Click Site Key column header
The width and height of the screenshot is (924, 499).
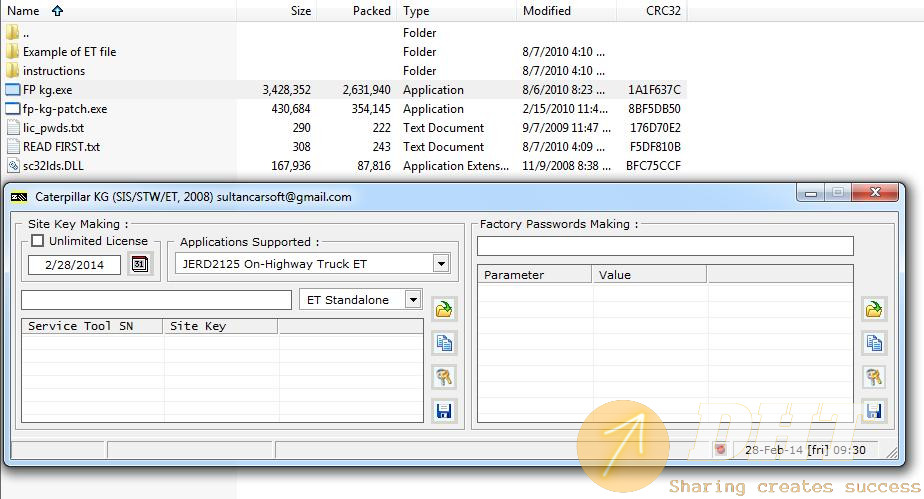tap(220, 326)
